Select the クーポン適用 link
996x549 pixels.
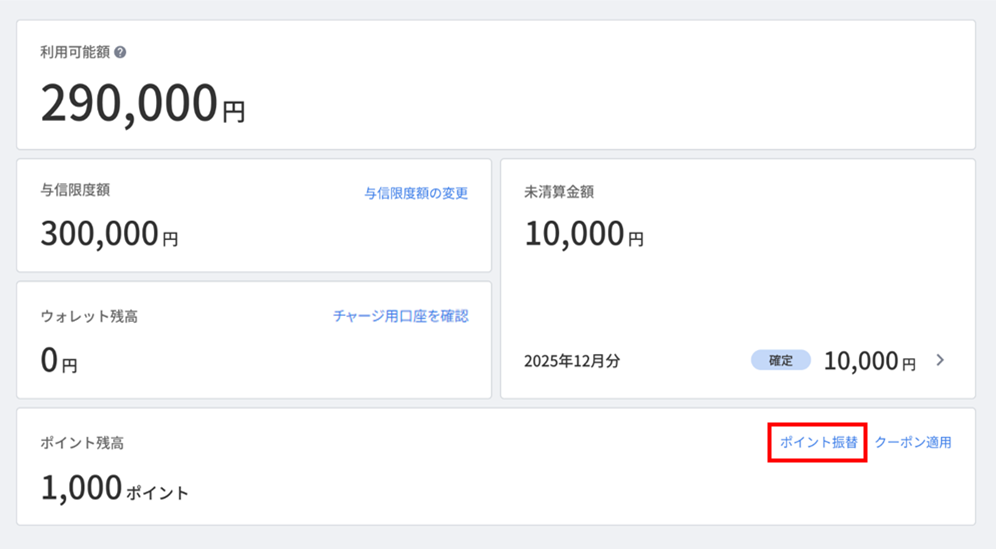(x=913, y=442)
